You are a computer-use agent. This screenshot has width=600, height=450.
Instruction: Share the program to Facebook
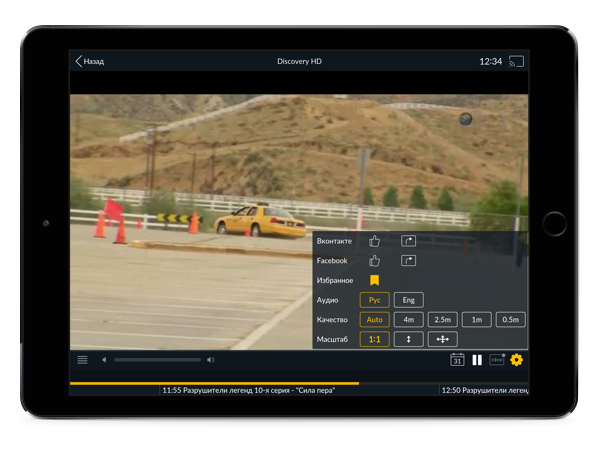pos(408,261)
